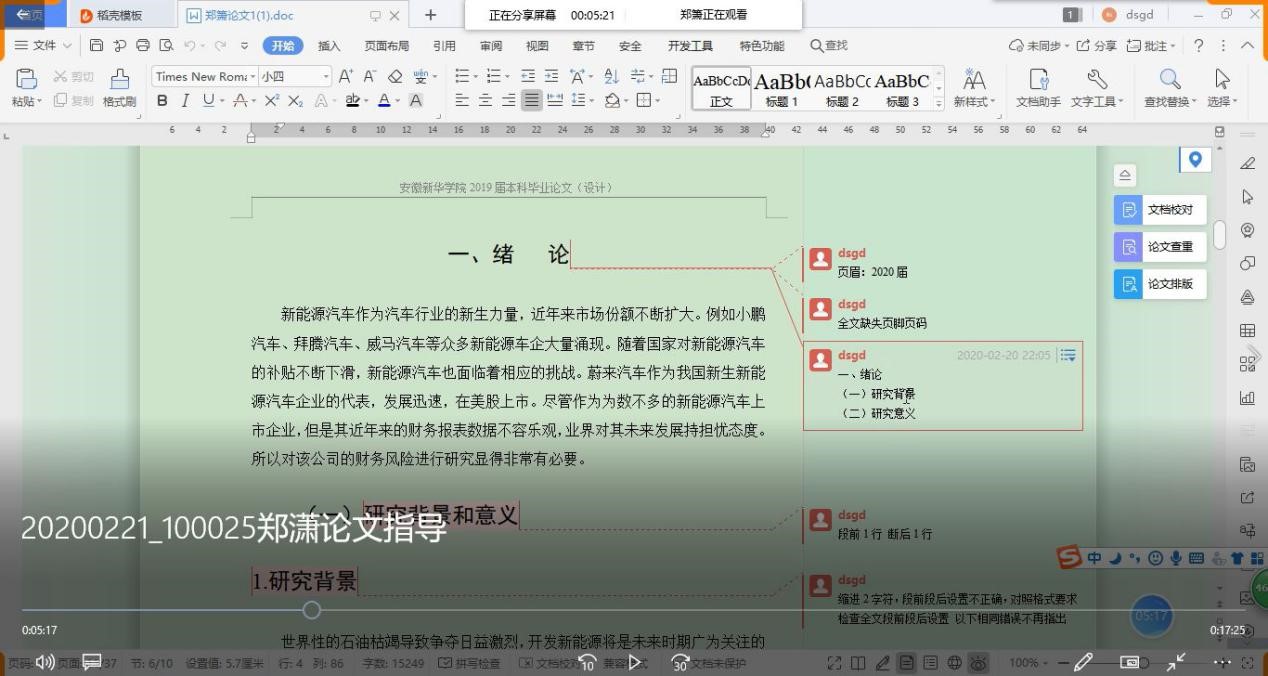The image size is (1268, 676).
Task: Expand the font size 小四 dropdown
Action: (325, 77)
